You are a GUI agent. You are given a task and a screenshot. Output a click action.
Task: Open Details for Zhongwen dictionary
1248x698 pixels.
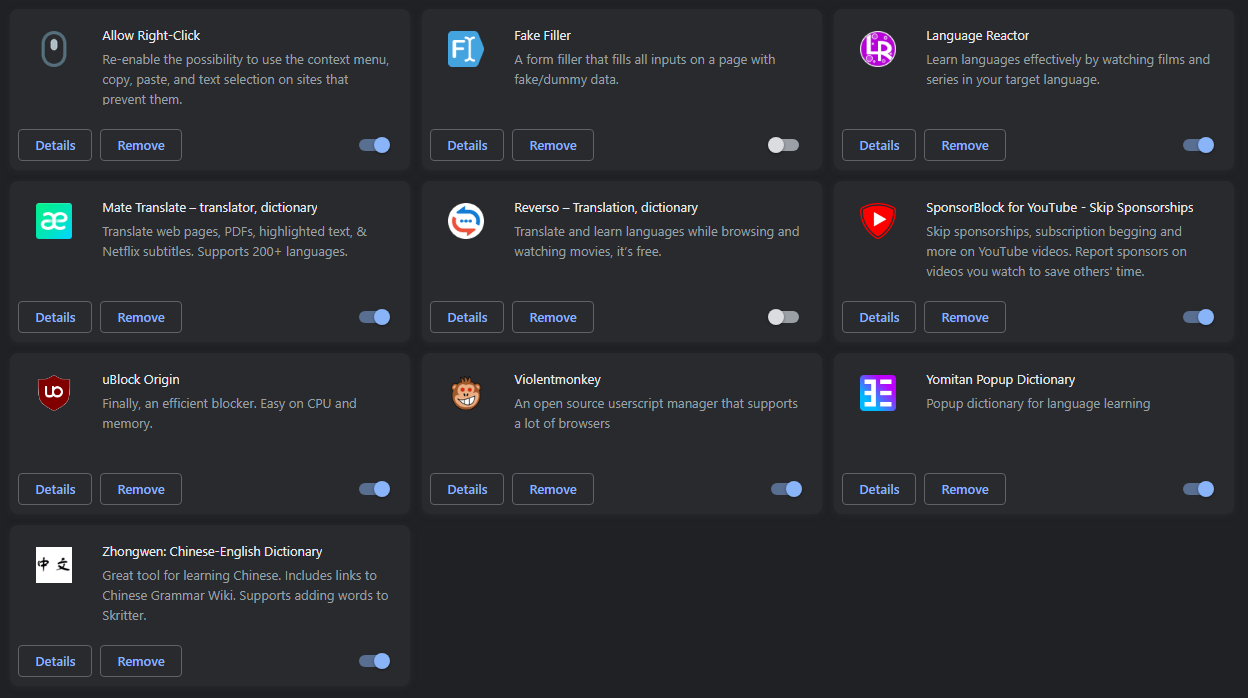click(55, 661)
